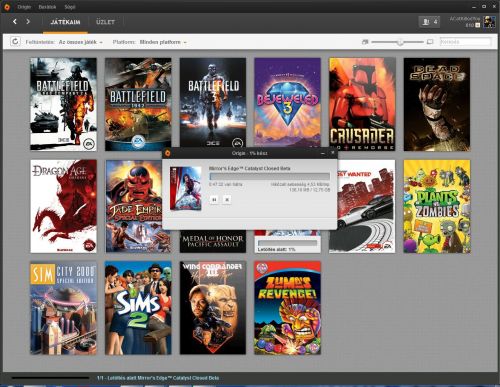Go forward with the right arrow
500x387 pixels.
tap(28, 22)
